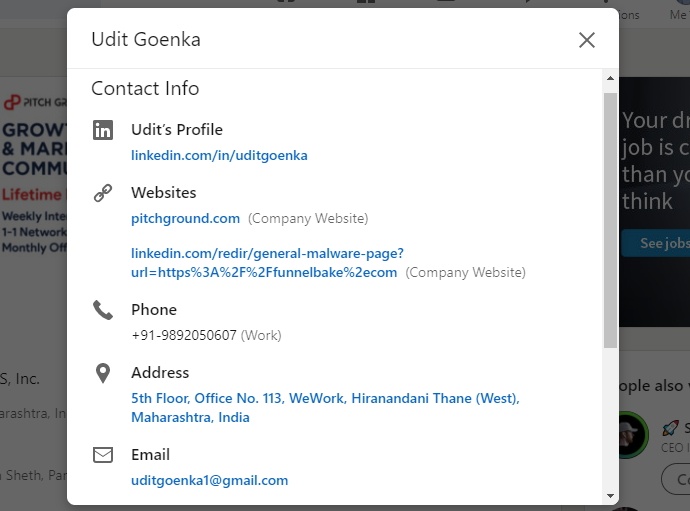
Task: Click the location pin icon beside Address
Action: click(x=103, y=373)
